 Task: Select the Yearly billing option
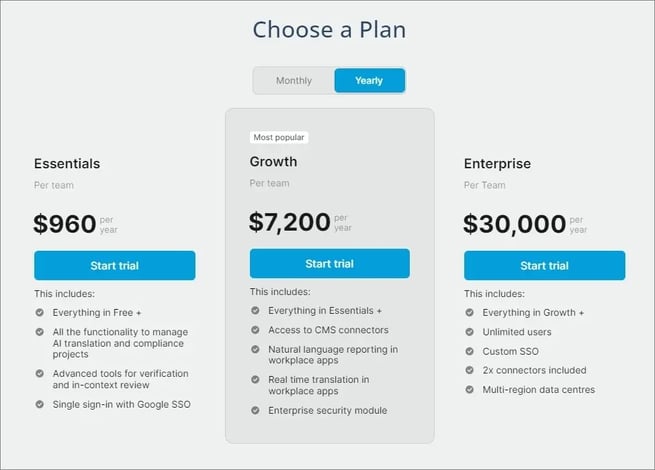tap(369, 80)
